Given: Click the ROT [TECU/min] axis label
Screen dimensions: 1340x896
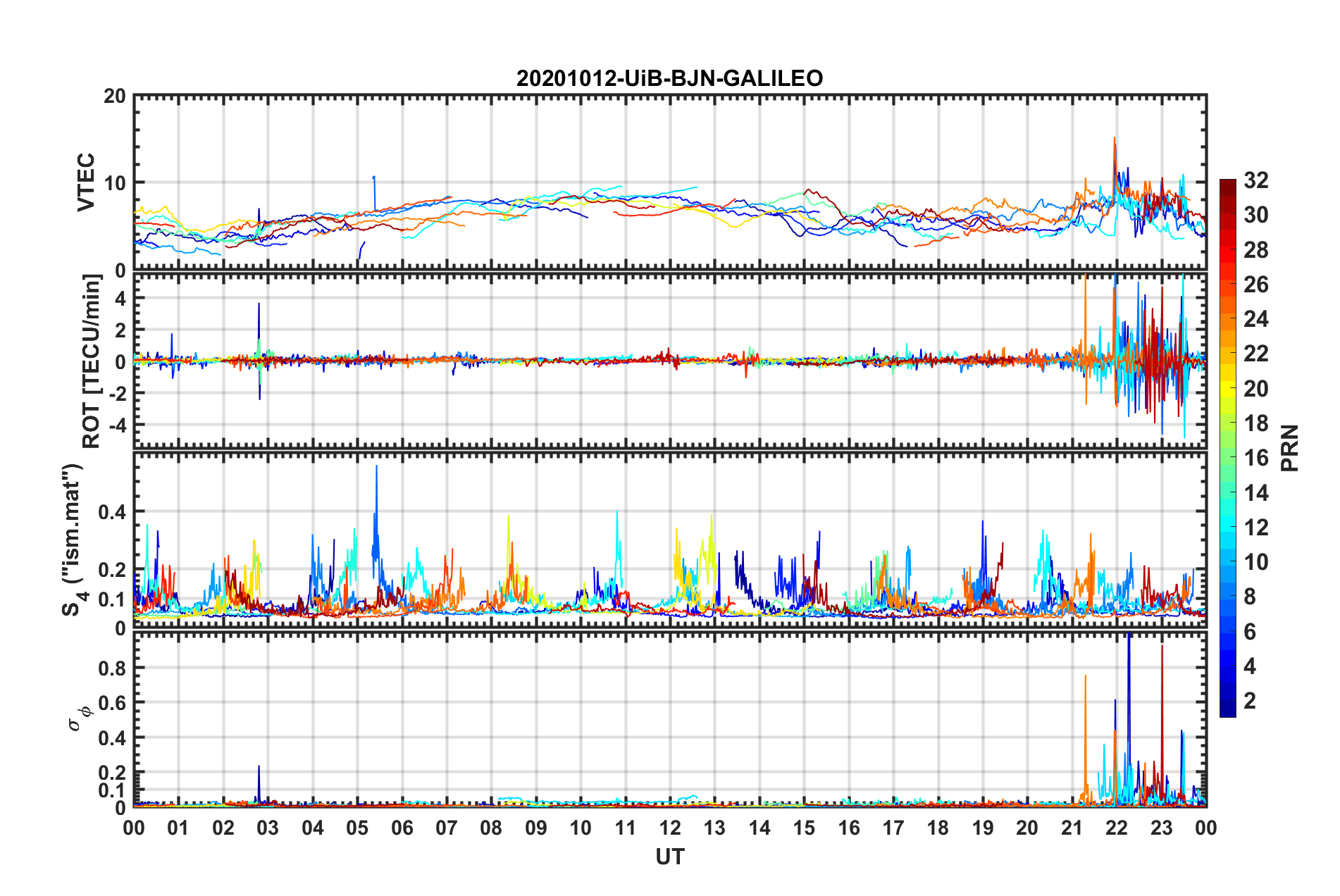Looking at the screenshot, I should point(92,361).
